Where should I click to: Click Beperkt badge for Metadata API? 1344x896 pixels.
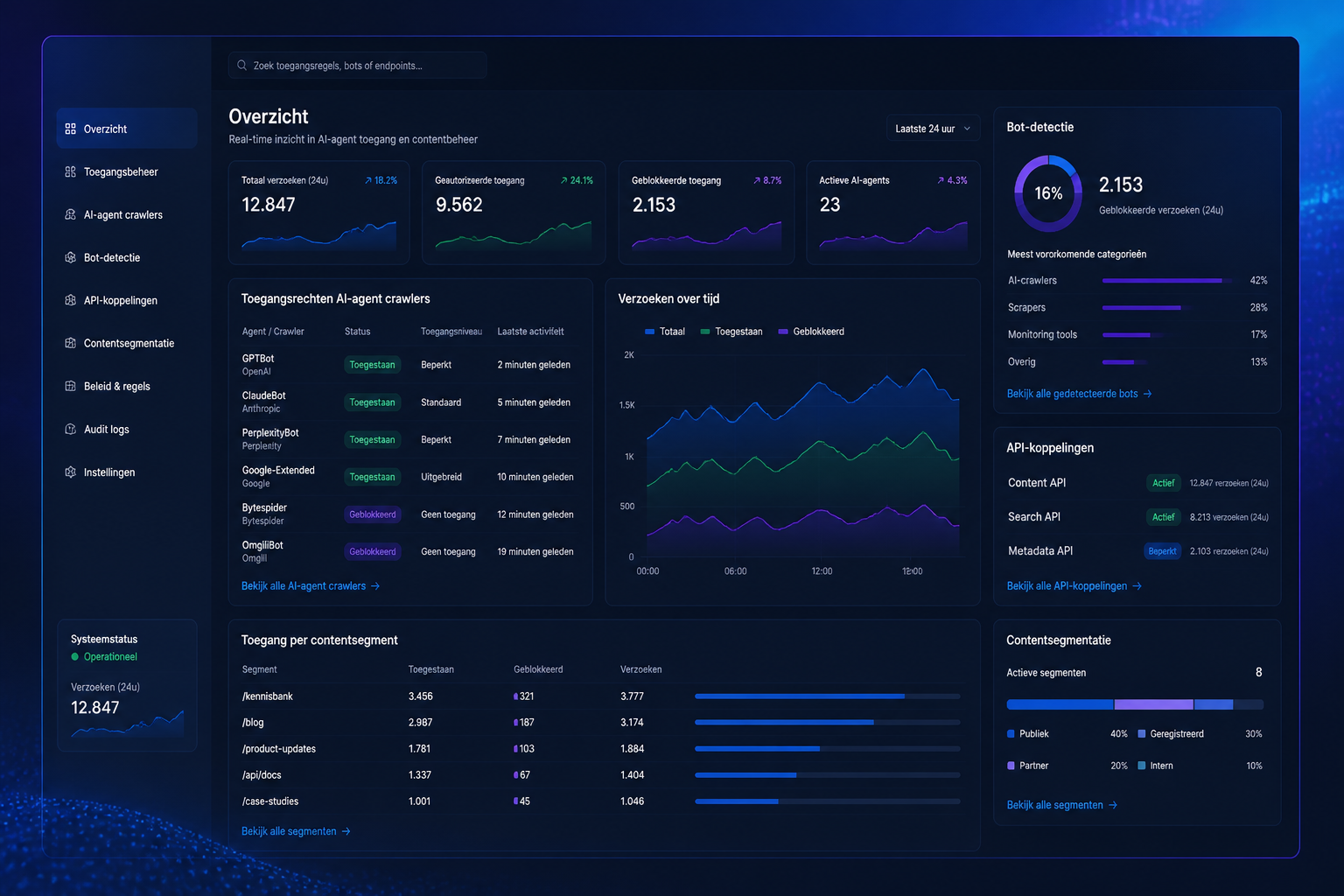tap(1162, 551)
